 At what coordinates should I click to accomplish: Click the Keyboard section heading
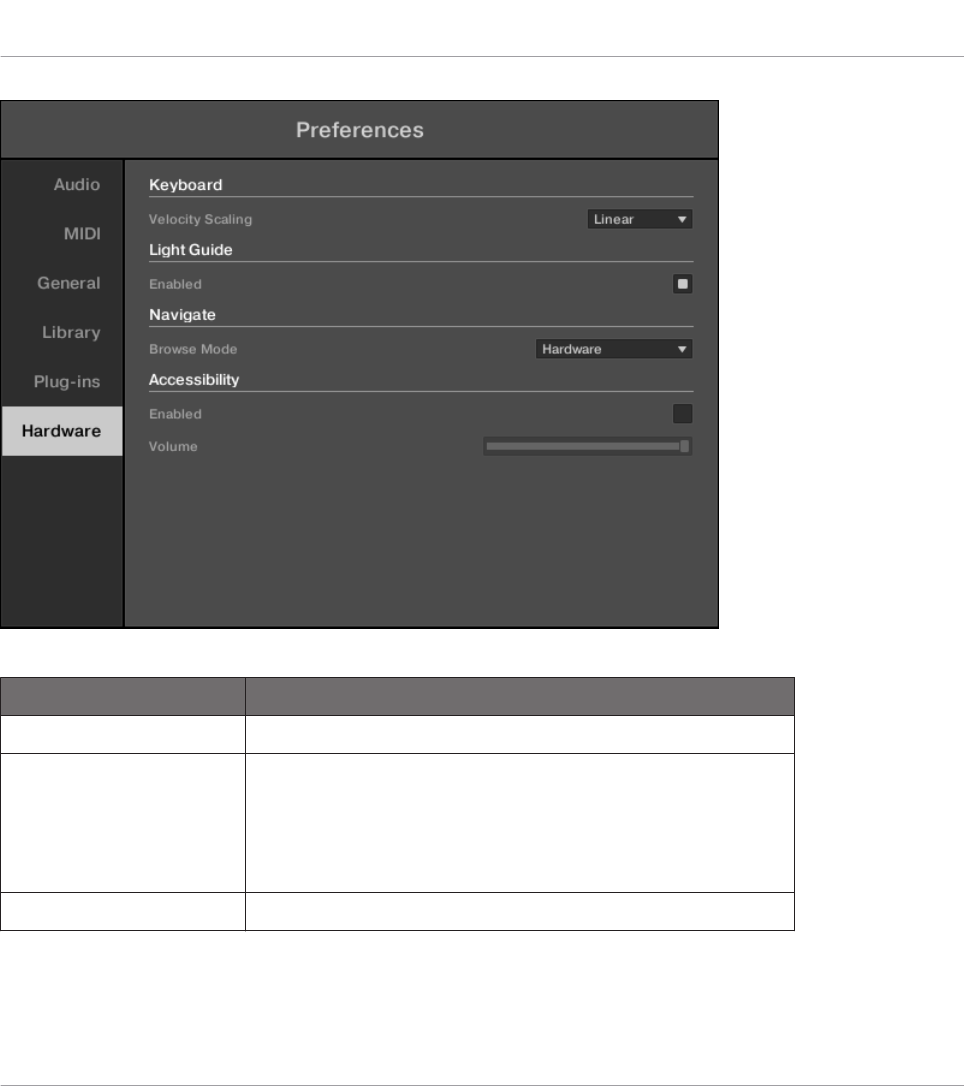coord(186,185)
